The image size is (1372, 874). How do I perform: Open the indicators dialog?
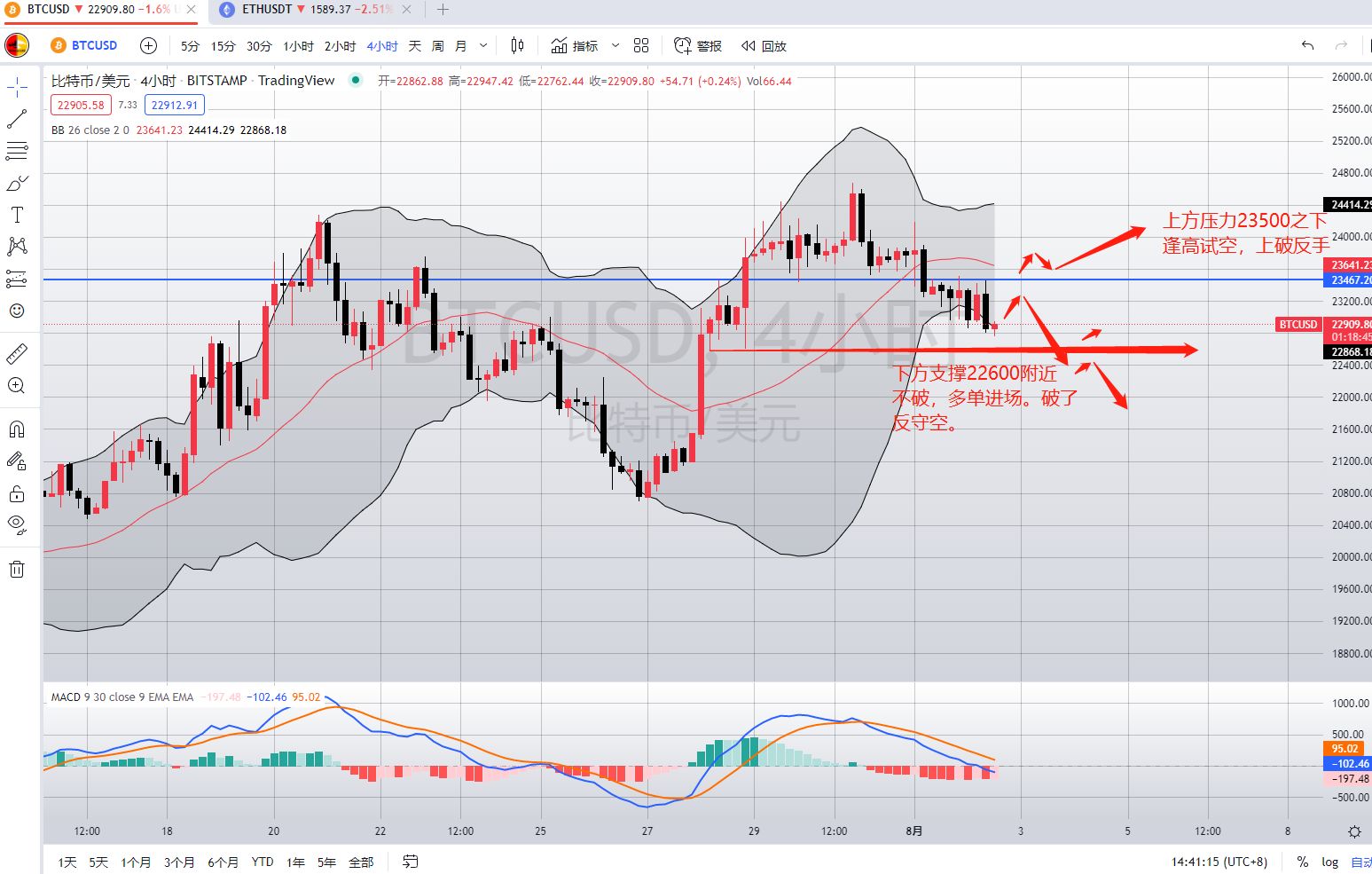tap(575, 45)
